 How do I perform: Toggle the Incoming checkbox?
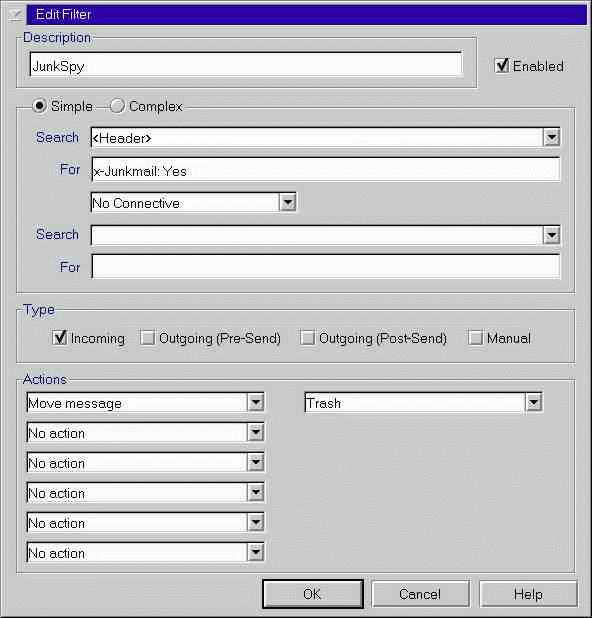(x=60, y=338)
